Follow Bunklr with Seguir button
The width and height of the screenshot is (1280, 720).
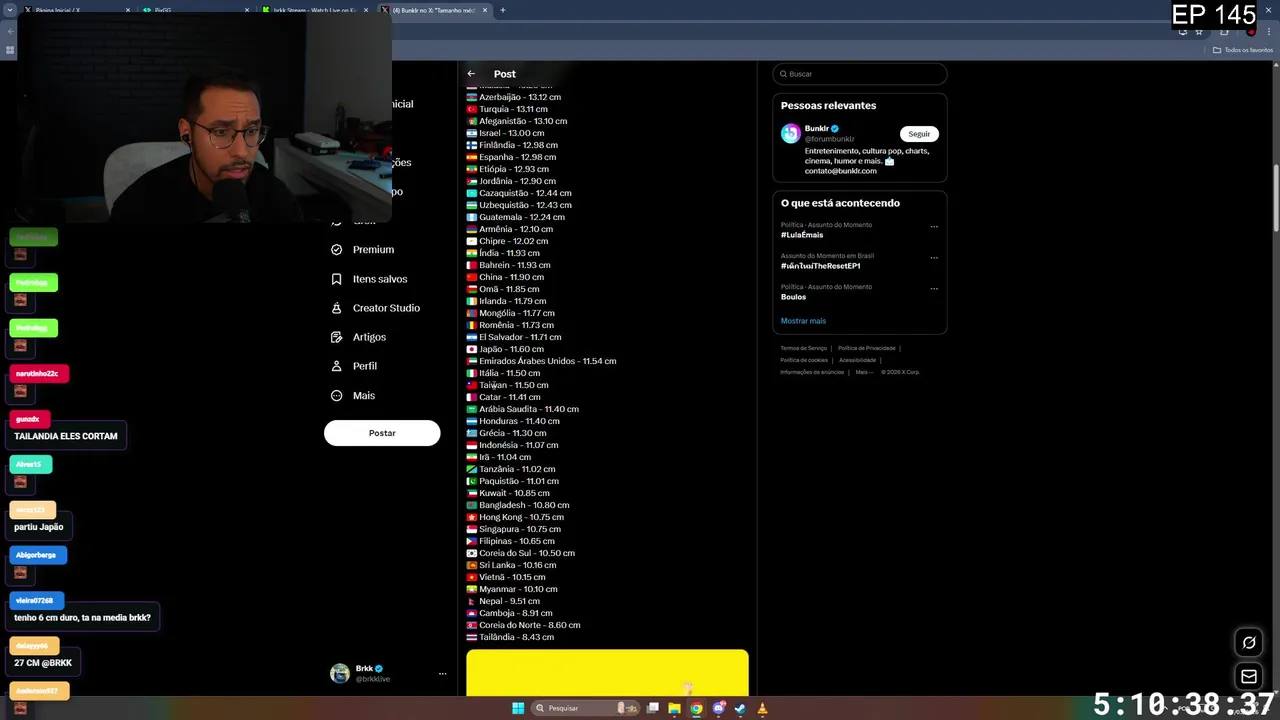point(919,134)
